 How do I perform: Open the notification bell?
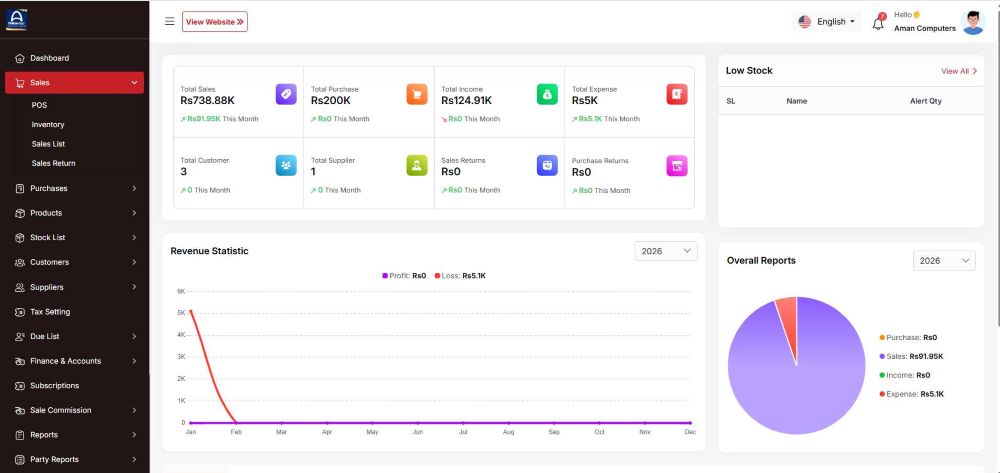878,23
